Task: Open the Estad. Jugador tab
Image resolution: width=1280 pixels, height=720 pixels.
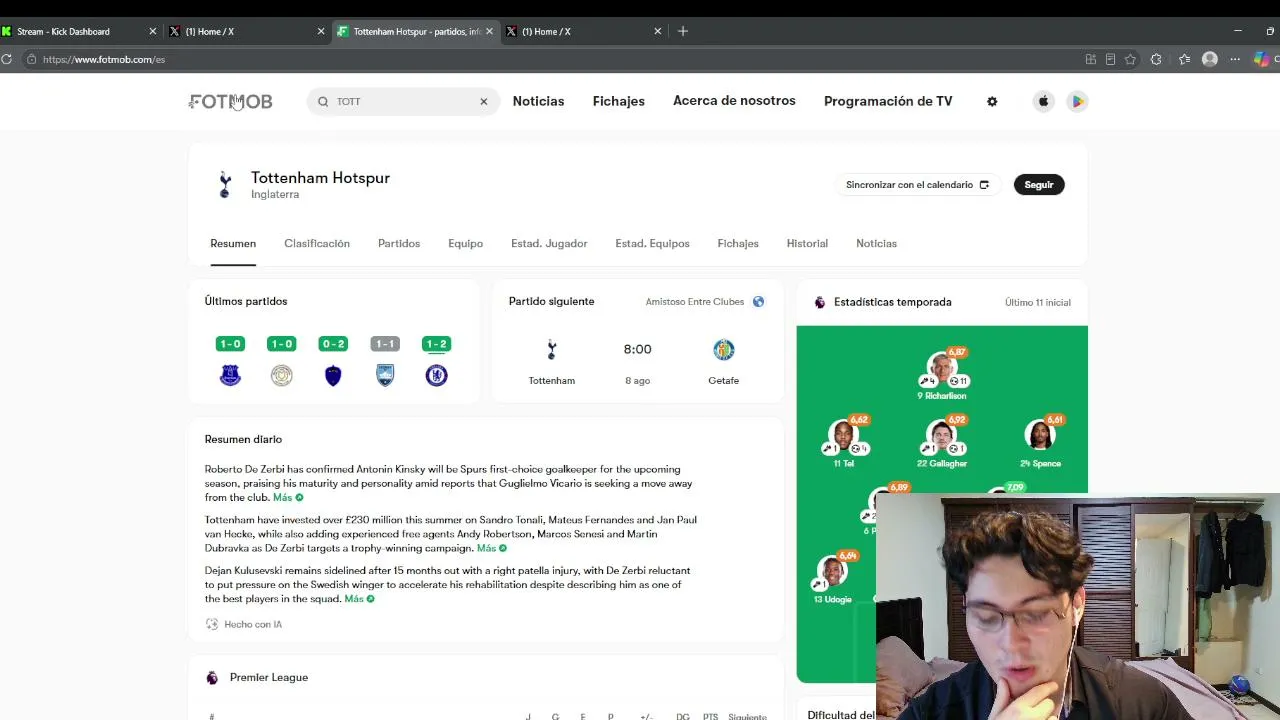Action: click(549, 244)
